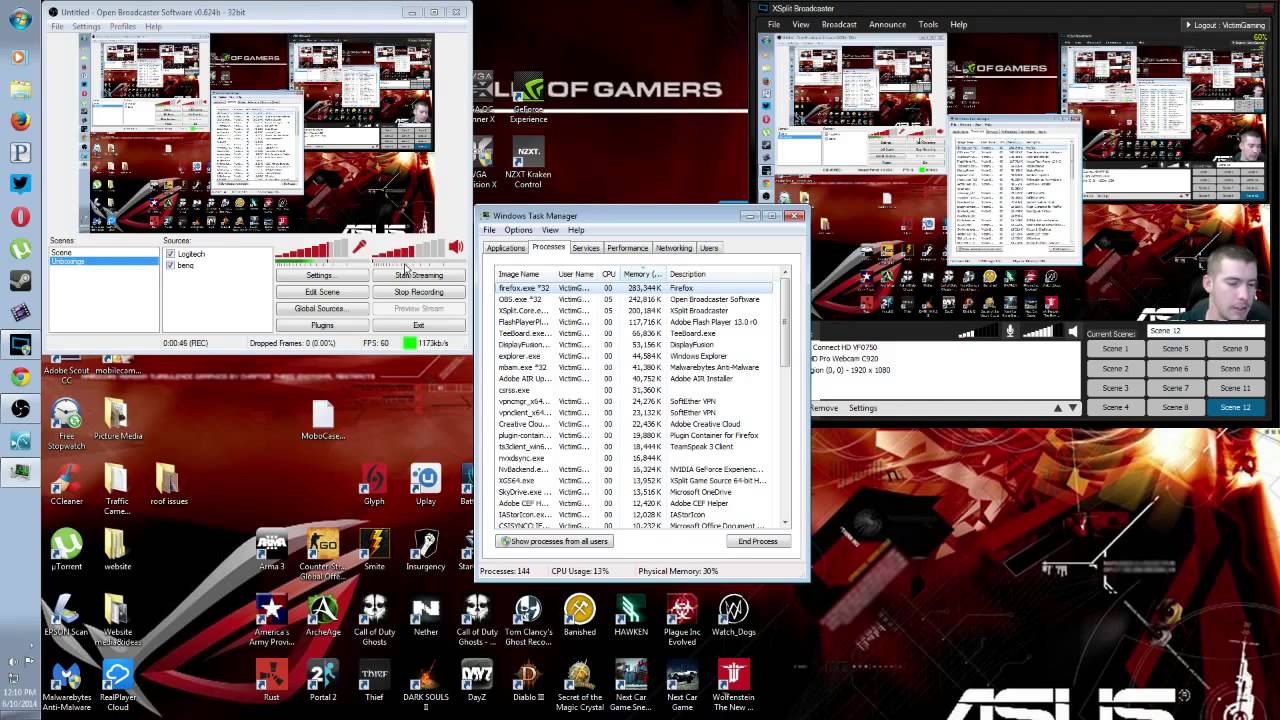Click Stop Recording in OBS
The height and width of the screenshot is (720, 1280).
tap(418, 292)
